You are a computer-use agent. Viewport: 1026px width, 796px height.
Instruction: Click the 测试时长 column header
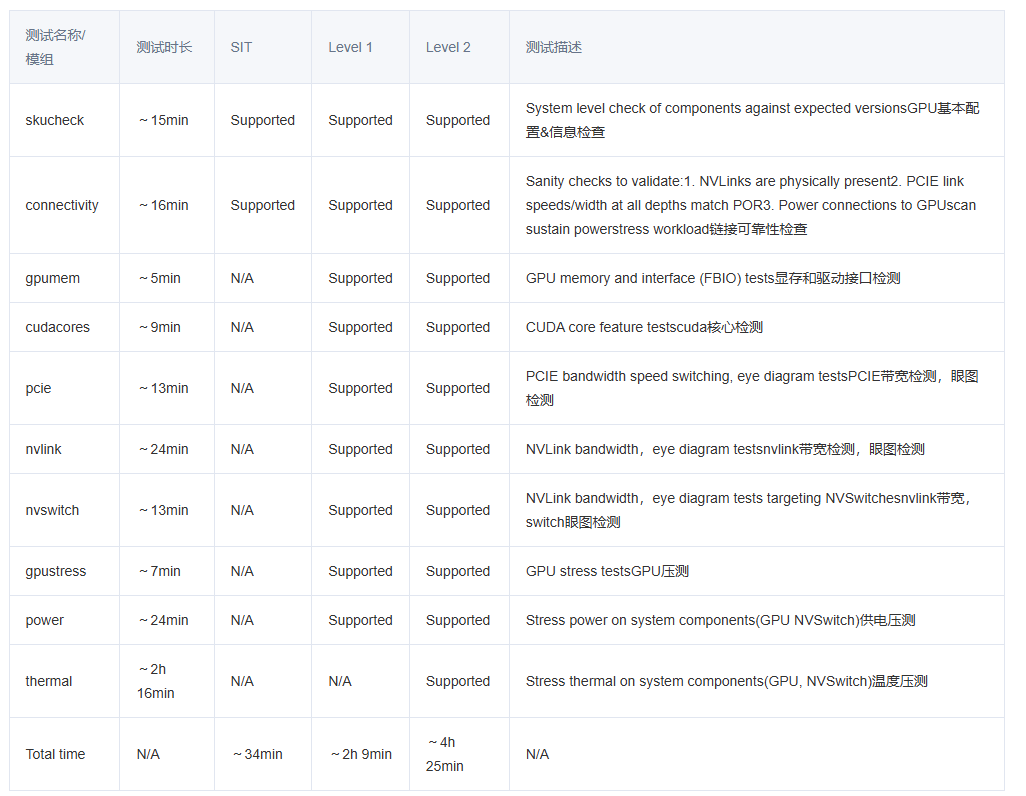point(164,47)
